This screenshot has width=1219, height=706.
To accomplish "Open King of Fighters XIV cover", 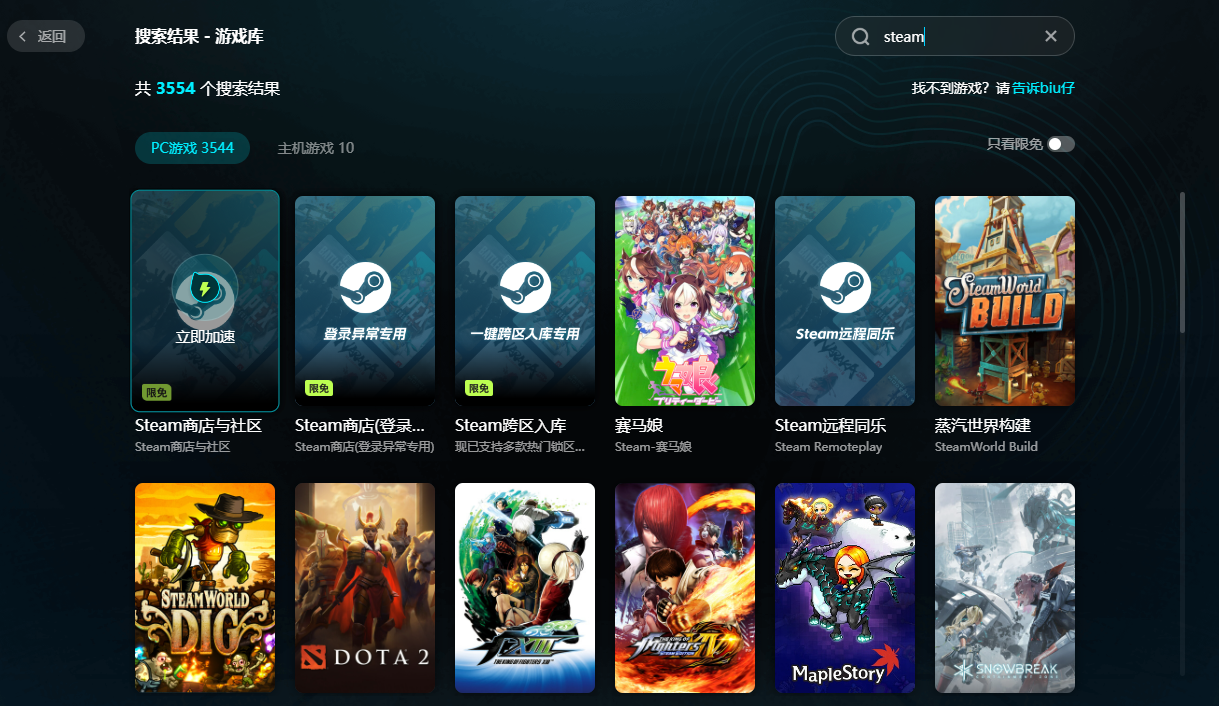I will click(x=685, y=588).
